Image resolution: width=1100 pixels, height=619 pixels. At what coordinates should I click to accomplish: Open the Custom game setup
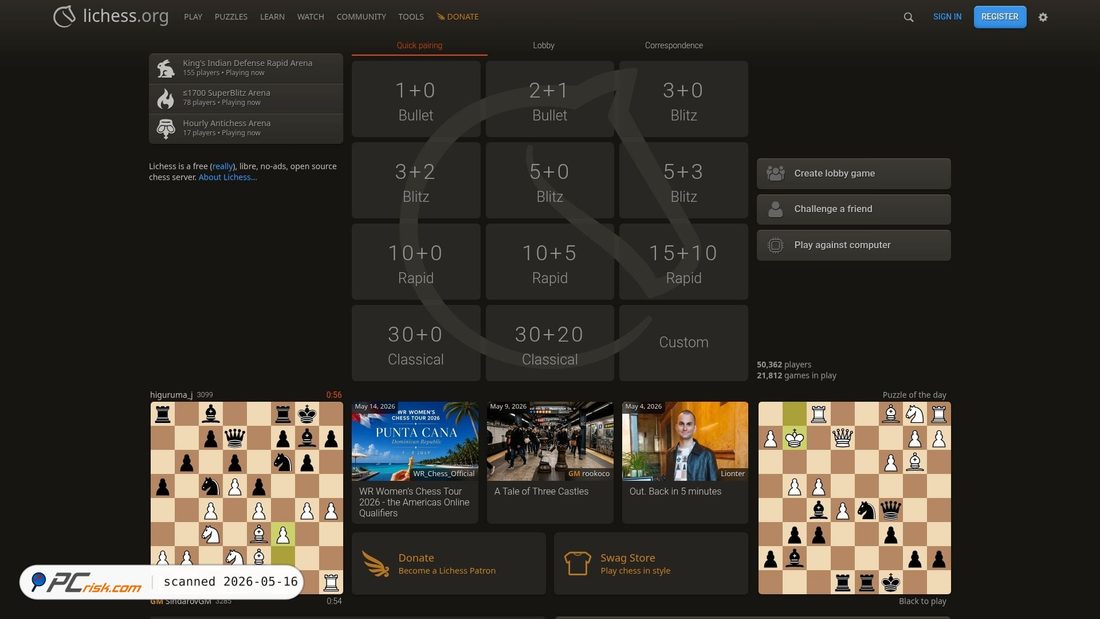coord(684,344)
